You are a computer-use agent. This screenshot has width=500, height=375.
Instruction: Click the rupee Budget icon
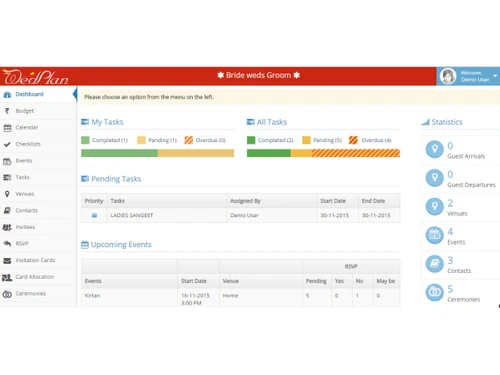click(7, 111)
